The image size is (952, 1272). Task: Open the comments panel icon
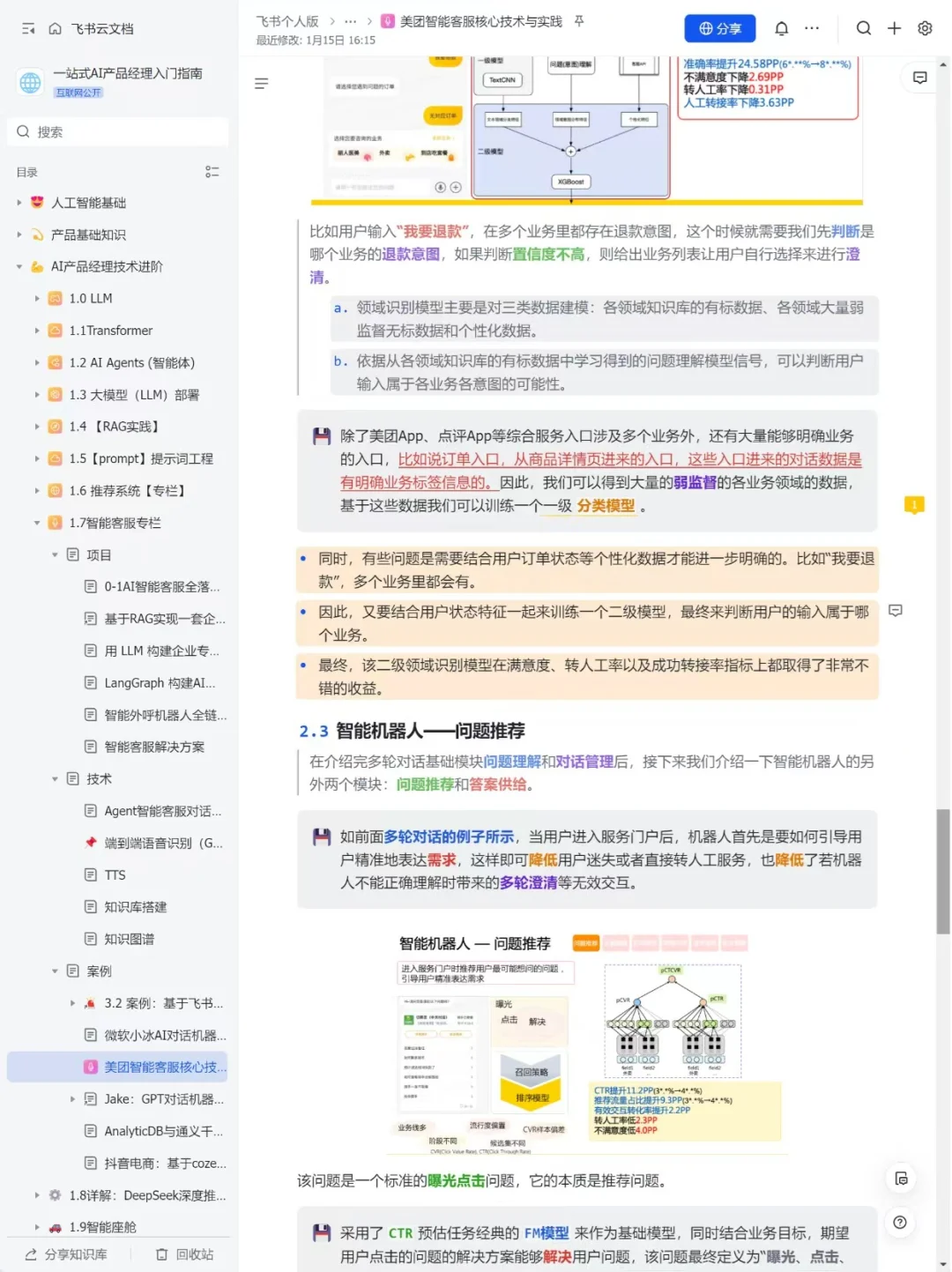(919, 78)
